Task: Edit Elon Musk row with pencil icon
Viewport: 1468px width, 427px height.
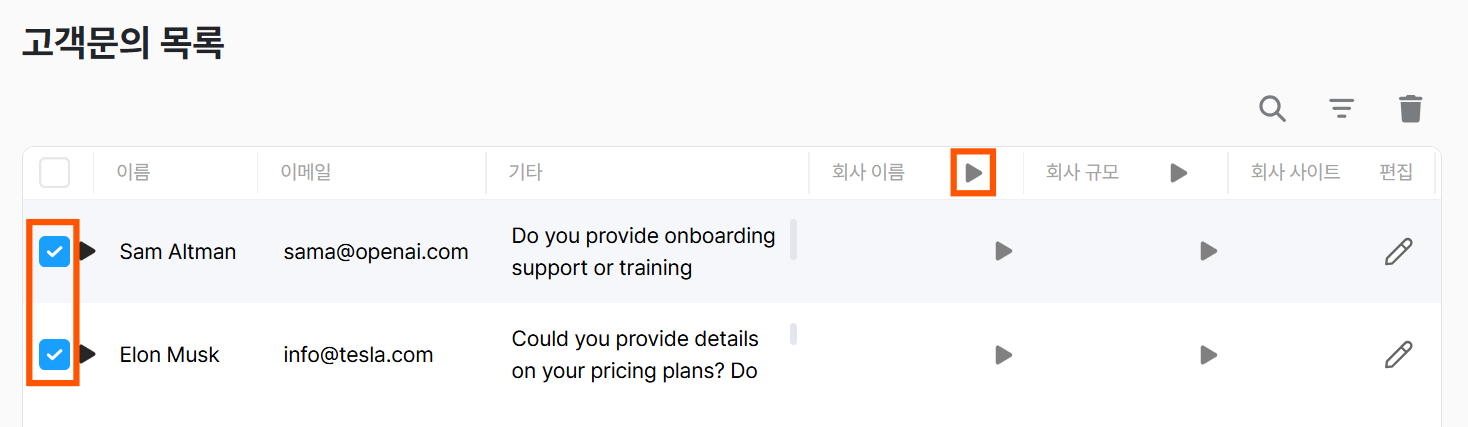Action: 1398,354
